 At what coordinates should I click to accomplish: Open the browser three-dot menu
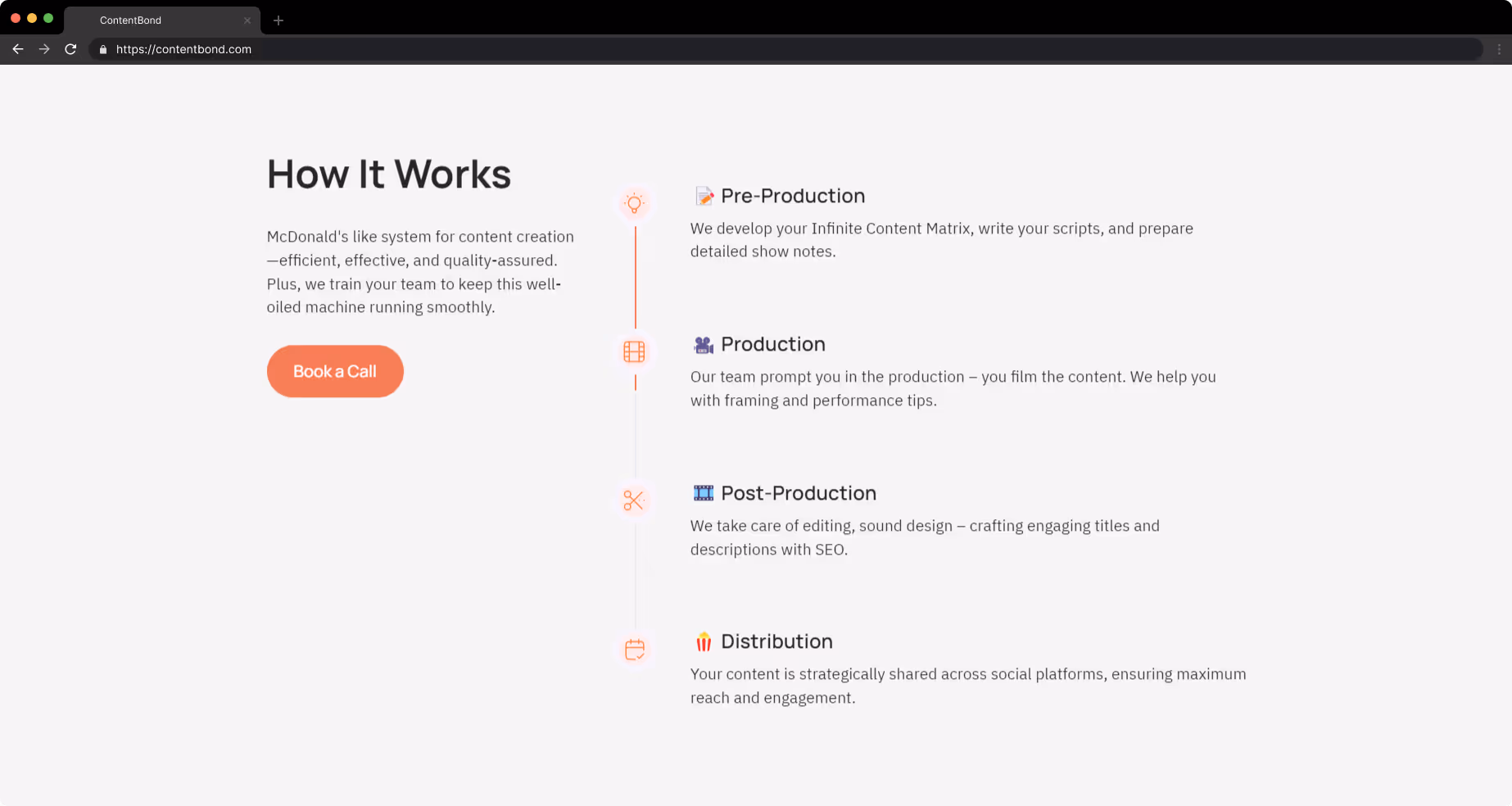click(1499, 49)
